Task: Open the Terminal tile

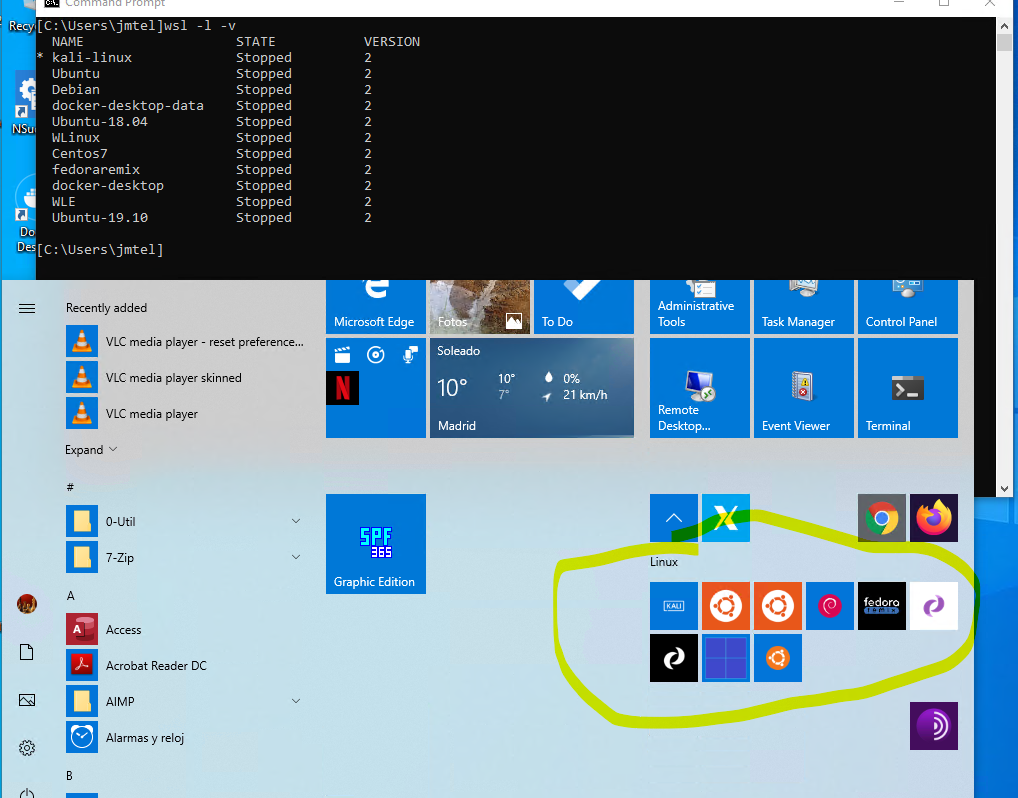Action: [x=908, y=388]
